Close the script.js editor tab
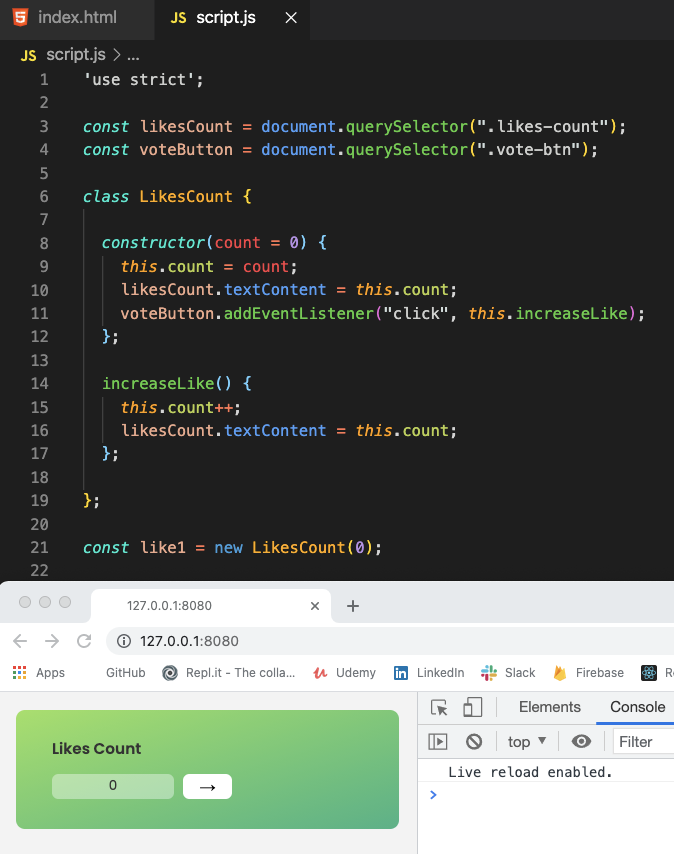Image resolution: width=674 pixels, height=854 pixels. coord(291,18)
